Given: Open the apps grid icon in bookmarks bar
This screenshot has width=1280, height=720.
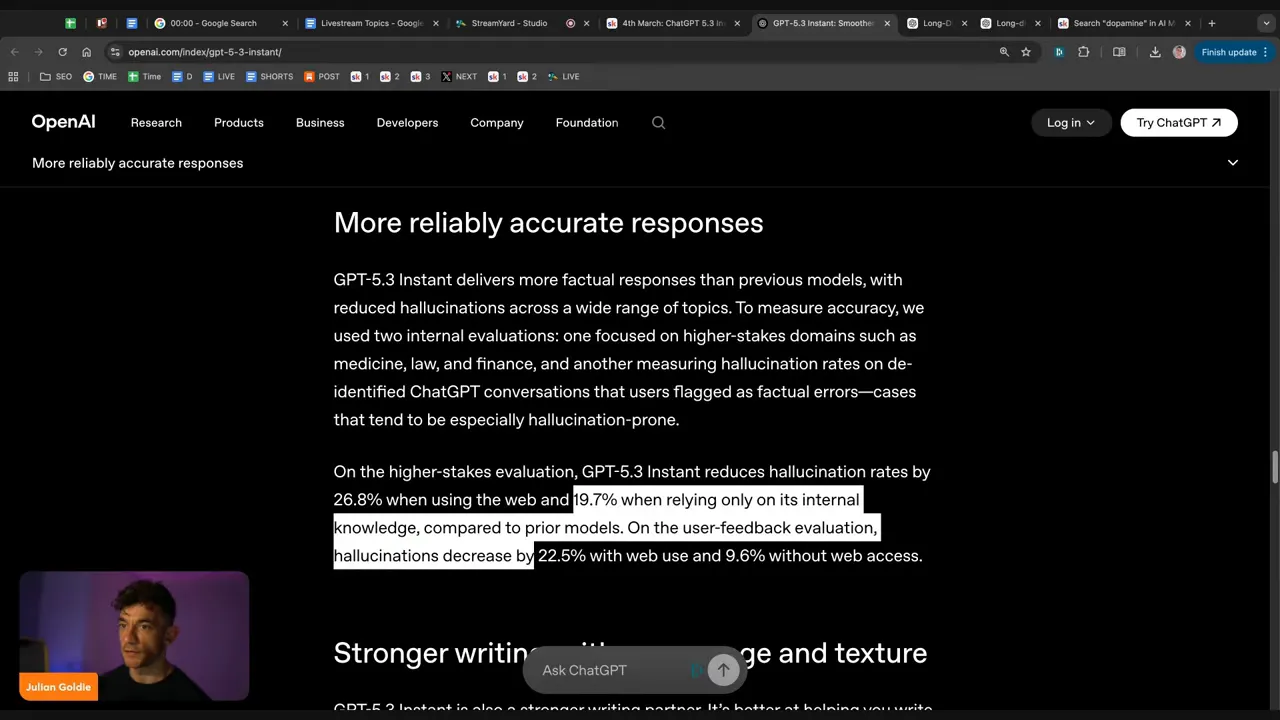Looking at the screenshot, I should [13, 76].
